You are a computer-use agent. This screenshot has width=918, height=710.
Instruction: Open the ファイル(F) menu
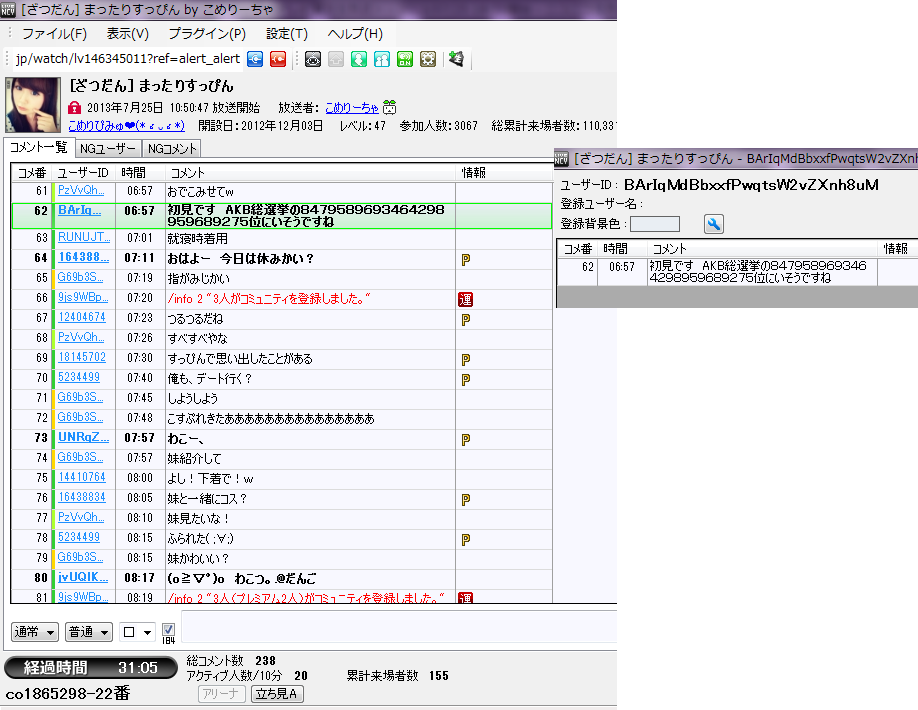54,34
